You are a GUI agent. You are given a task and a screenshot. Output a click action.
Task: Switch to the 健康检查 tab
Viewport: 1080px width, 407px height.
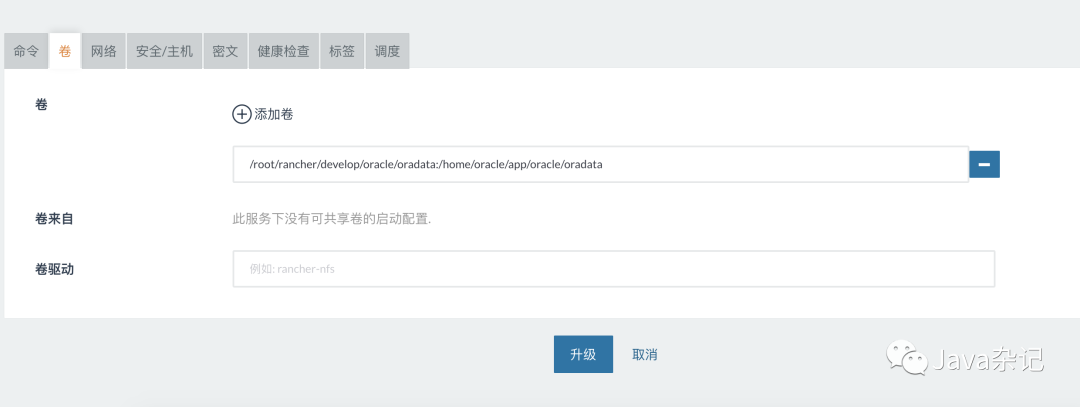click(283, 51)
